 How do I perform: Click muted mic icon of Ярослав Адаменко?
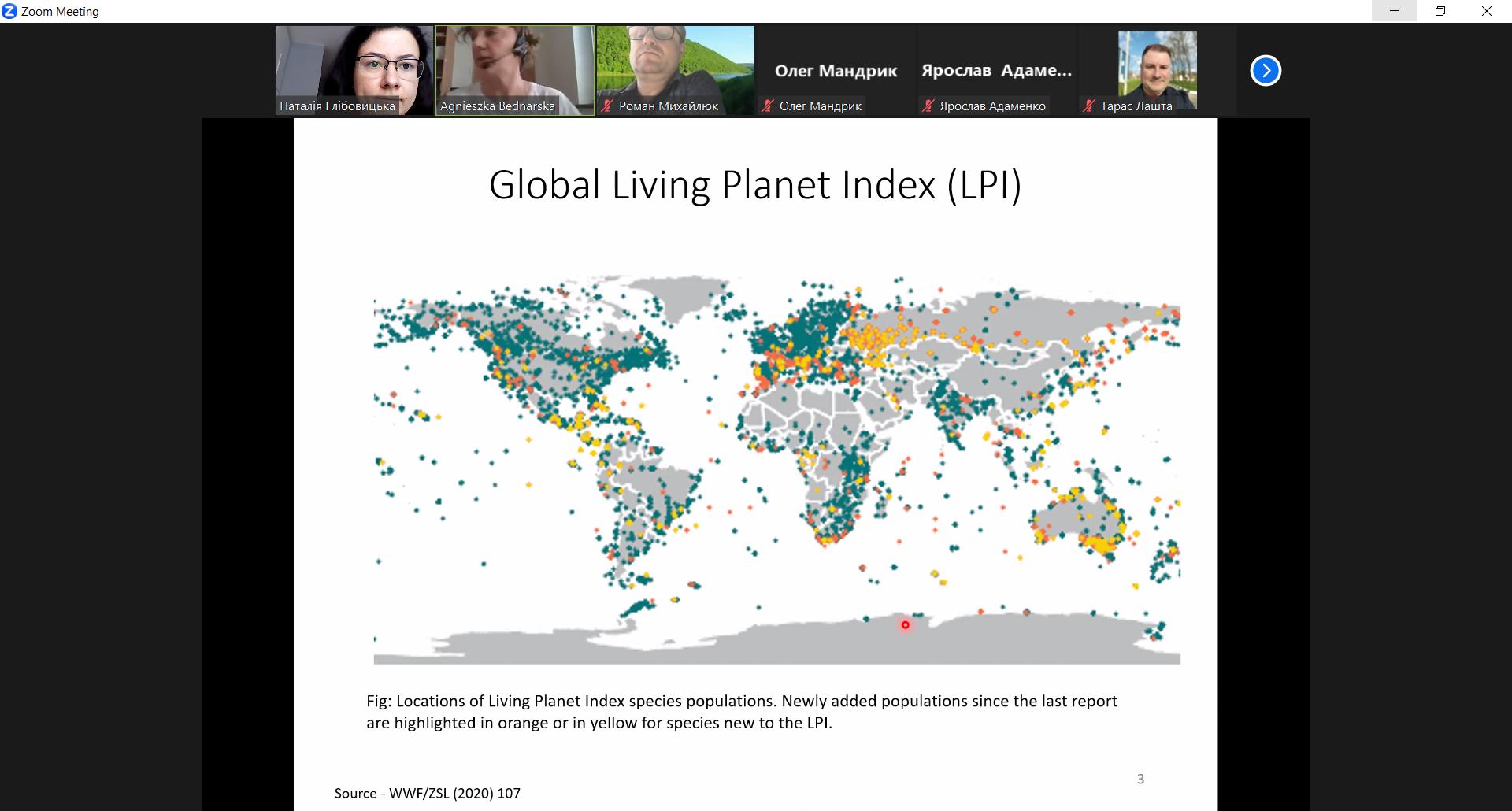pos(928,106)
